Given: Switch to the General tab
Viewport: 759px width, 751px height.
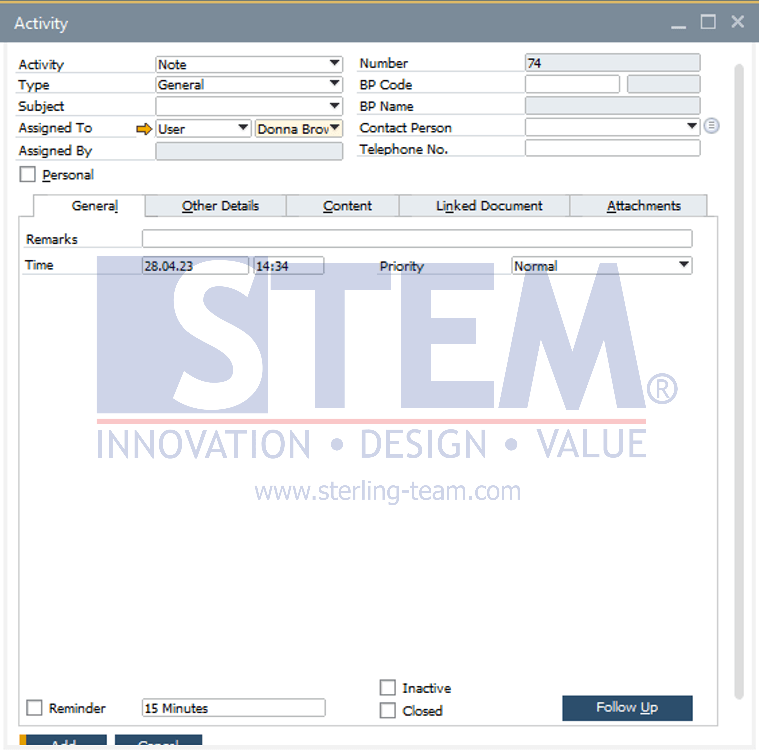Looking at the screenshot, I should tap(90, 206).
